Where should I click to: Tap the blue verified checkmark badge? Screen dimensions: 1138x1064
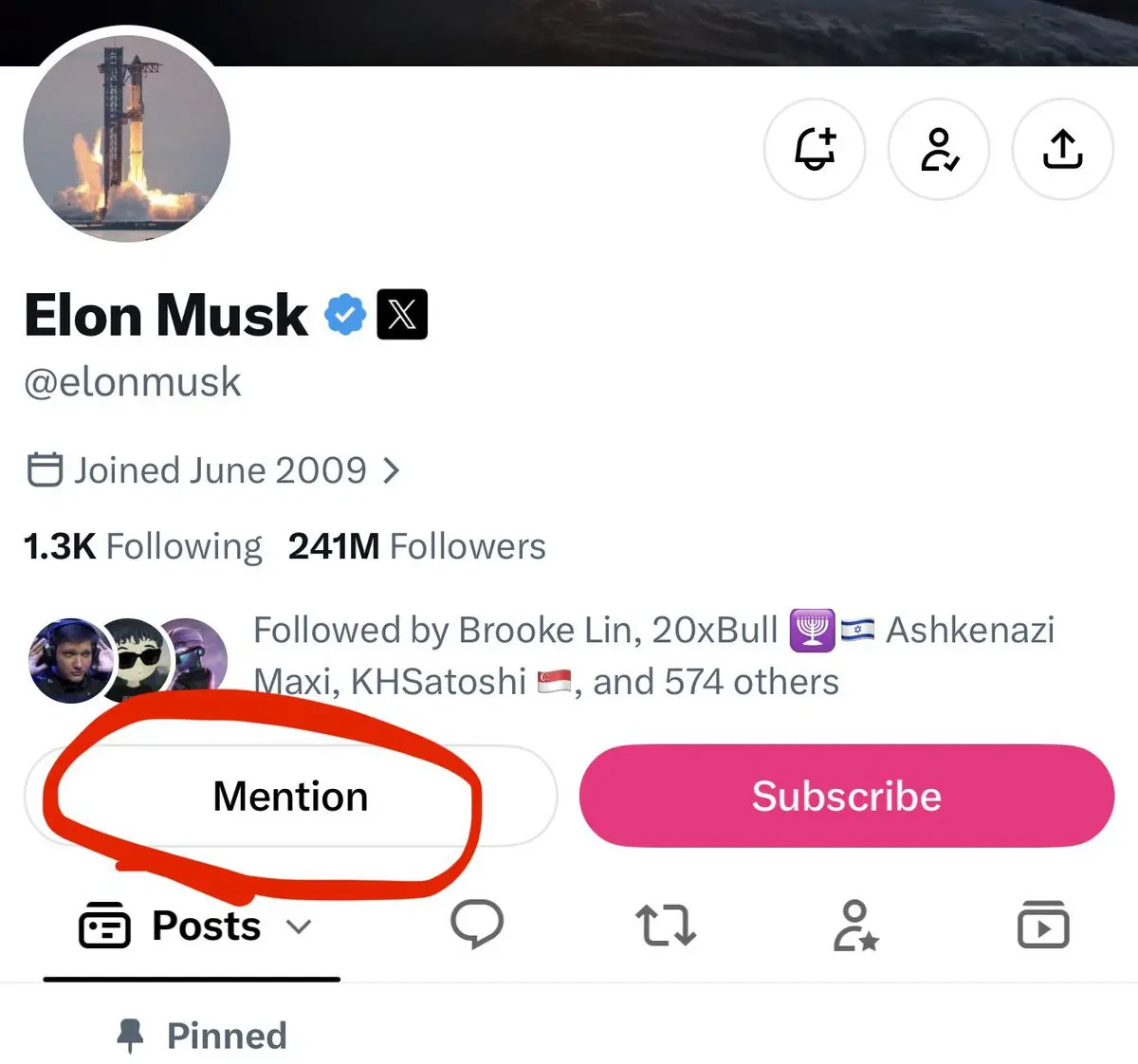pos(345,315)
